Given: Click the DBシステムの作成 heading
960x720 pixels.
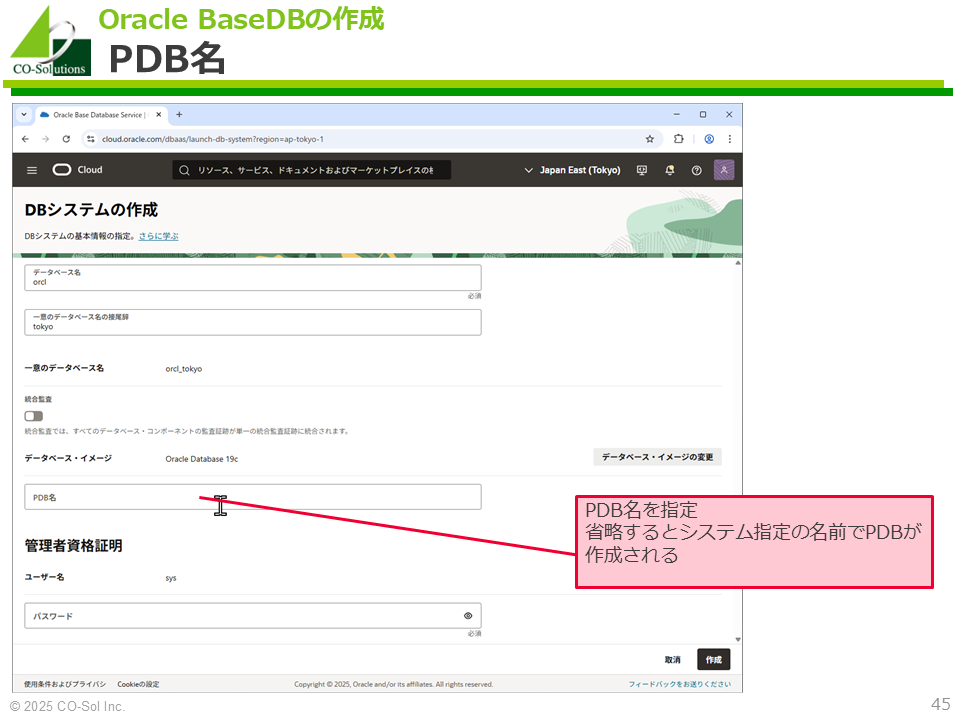Looking at the screenshot, I should 91,210.
